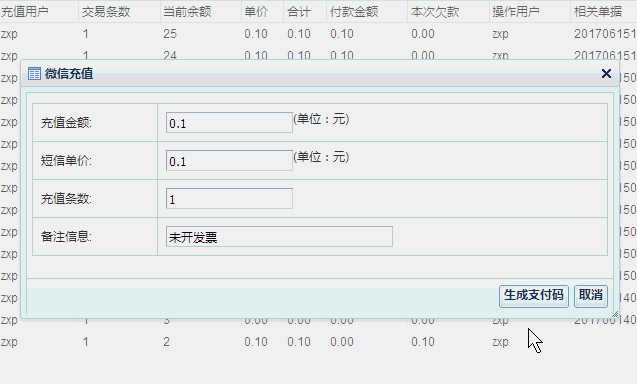Sort by 合计 column header
Image resolution: width=637 pixels, height=384 pixels.
(299, 12)
